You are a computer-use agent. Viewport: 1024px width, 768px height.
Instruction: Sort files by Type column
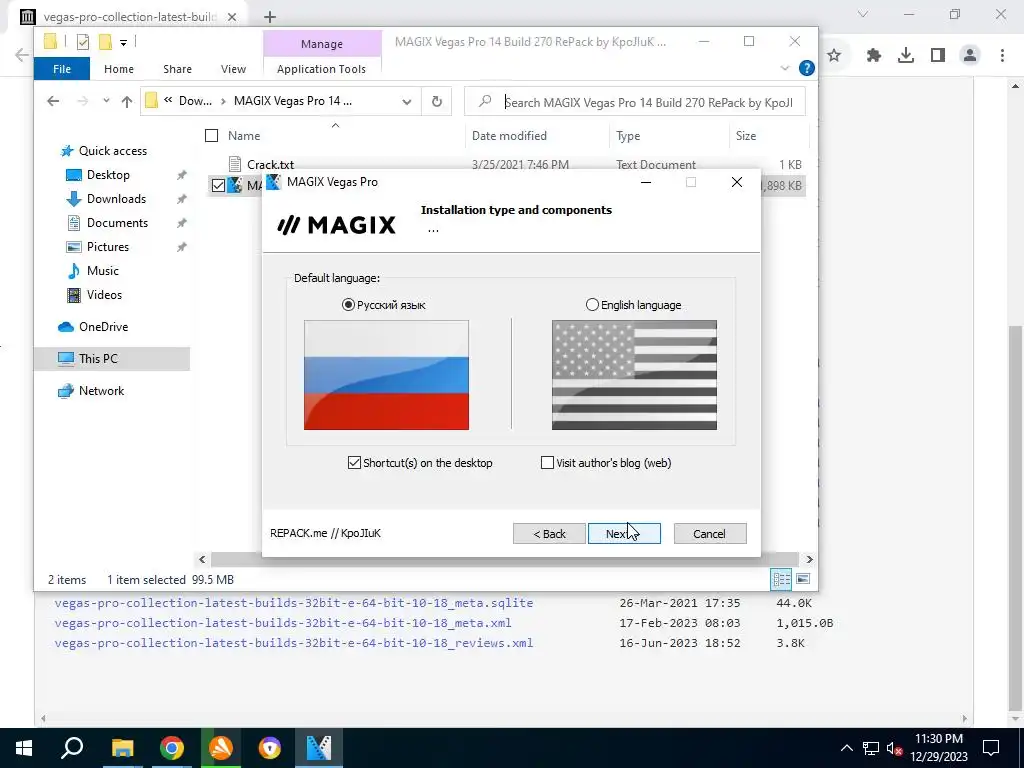pos(628,136)
